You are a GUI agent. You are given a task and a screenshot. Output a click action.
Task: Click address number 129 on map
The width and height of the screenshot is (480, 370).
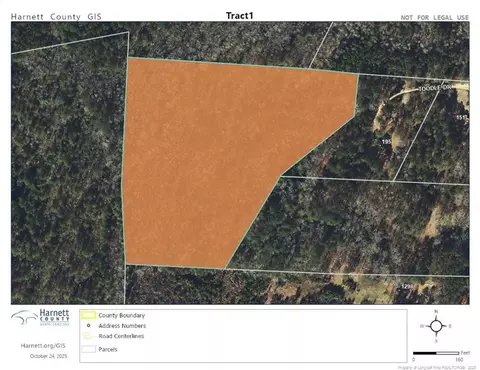(406, 286)
